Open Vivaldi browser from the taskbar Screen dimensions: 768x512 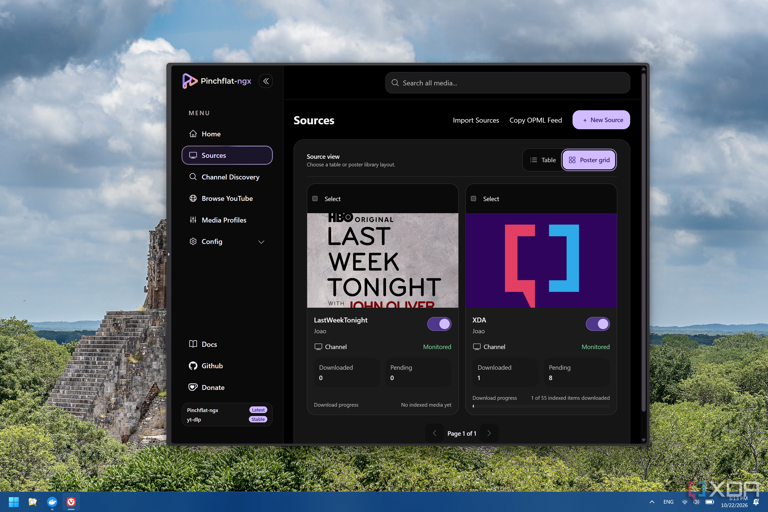(71, 502)
